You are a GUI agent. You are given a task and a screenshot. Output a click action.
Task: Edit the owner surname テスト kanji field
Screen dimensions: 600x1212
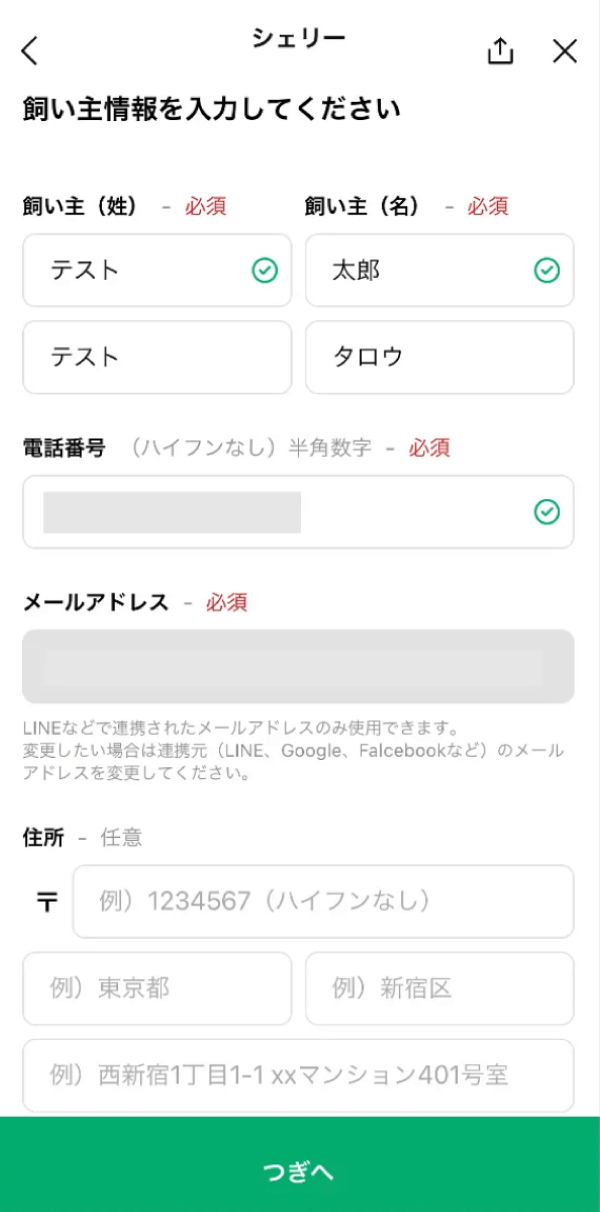click(x=140, y=270)
